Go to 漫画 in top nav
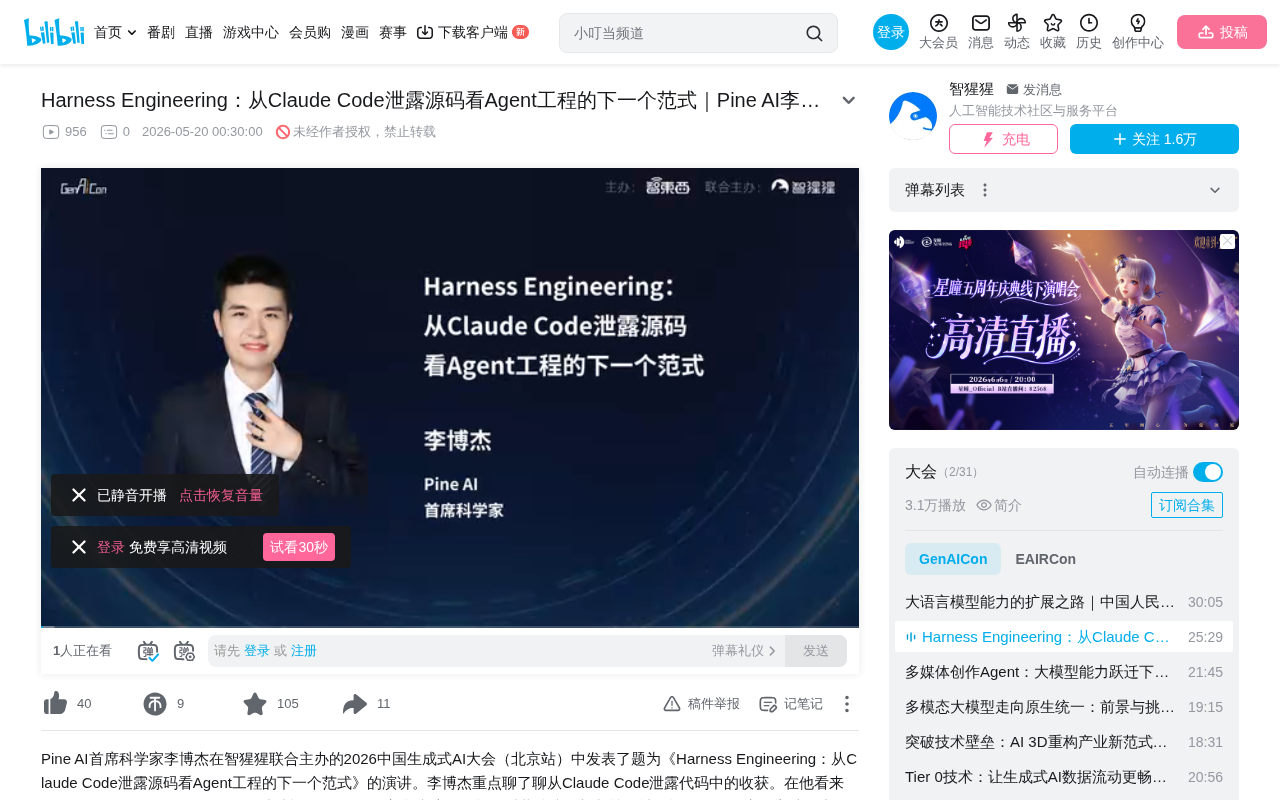 (355, 32)
